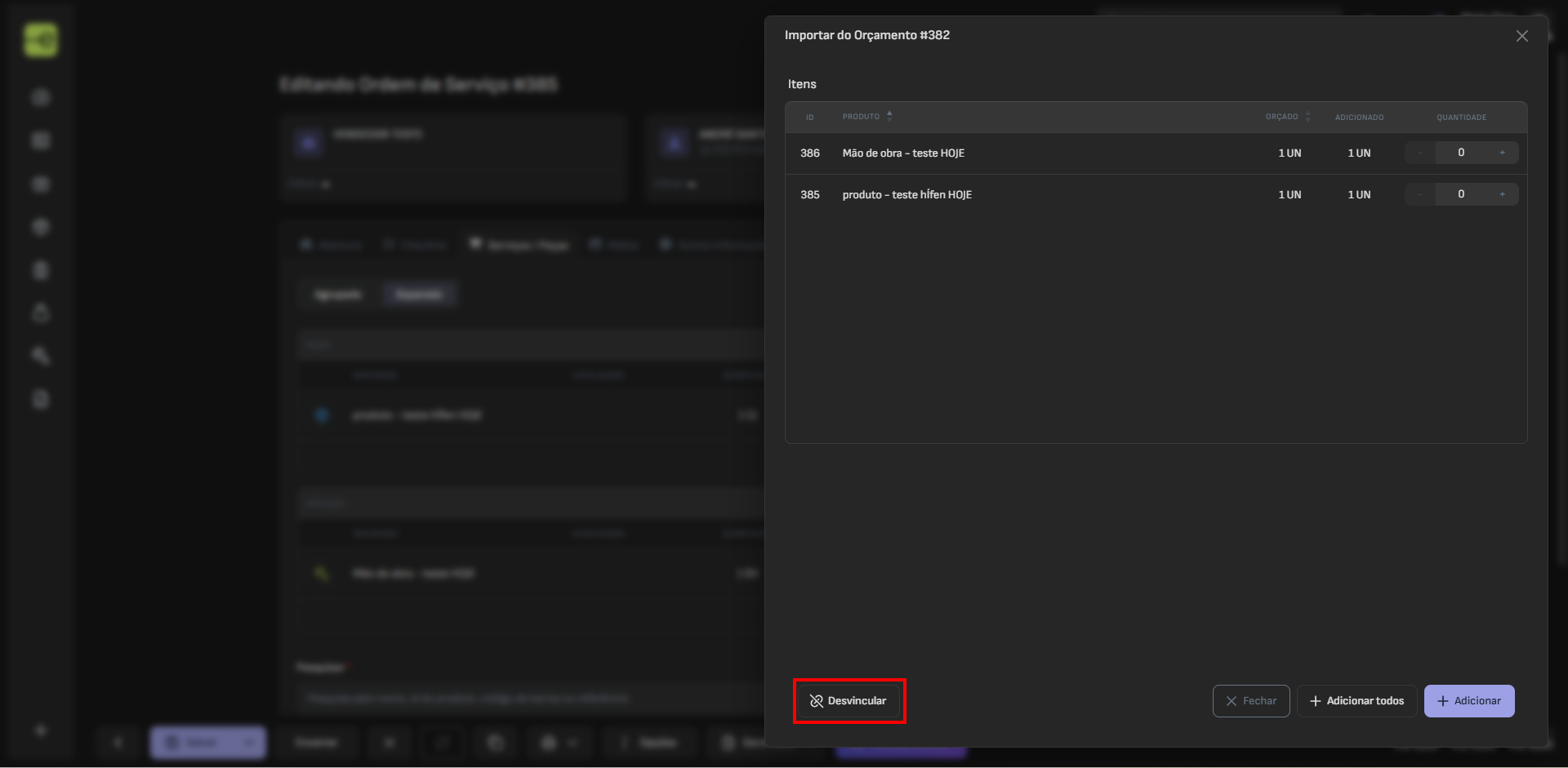The image size is (1568, 768).
Task: Click the Adicionar todos button
Action: click(x=1356, y=701)
